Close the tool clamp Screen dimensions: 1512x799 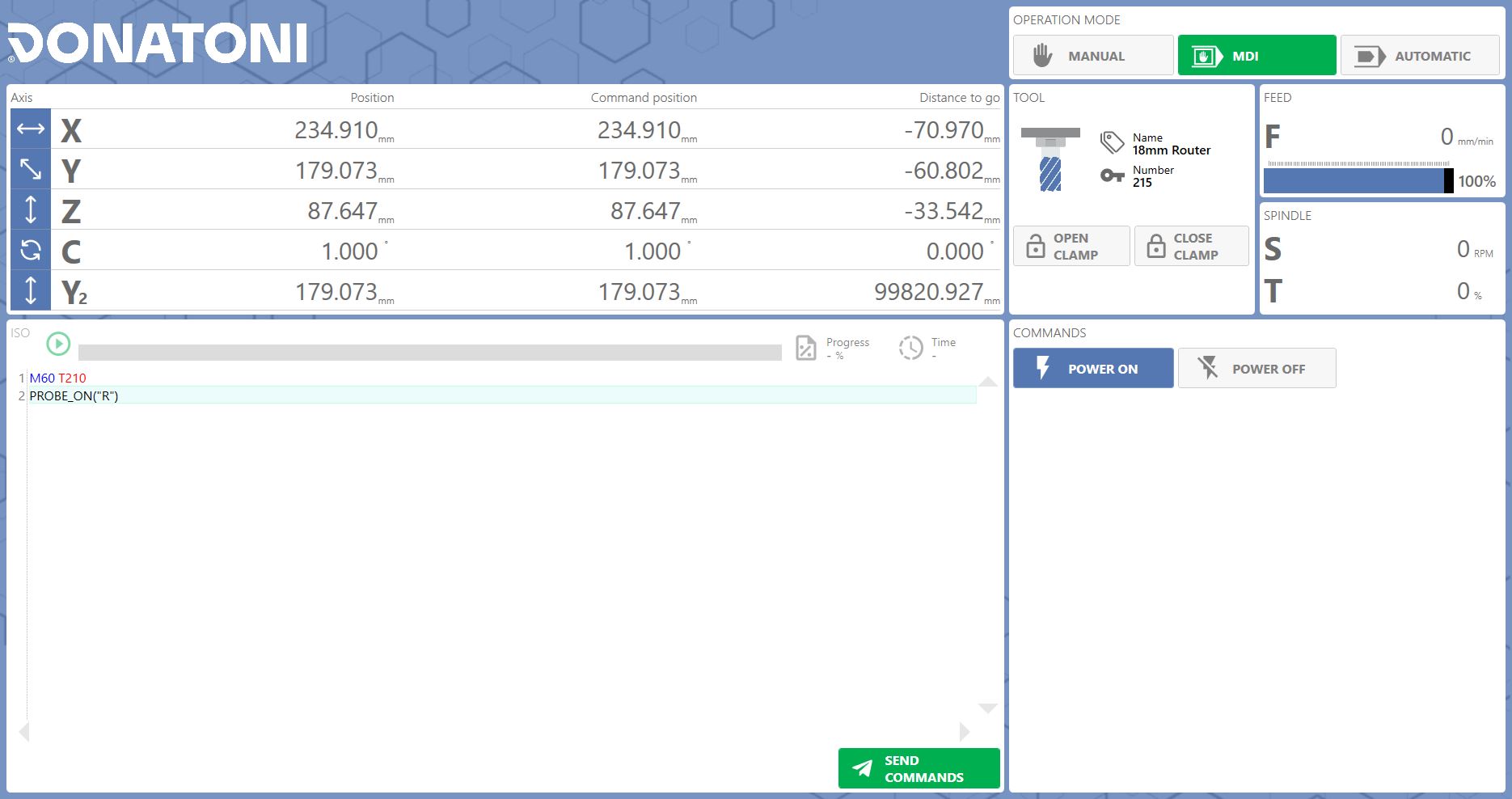pos(1192,246)
